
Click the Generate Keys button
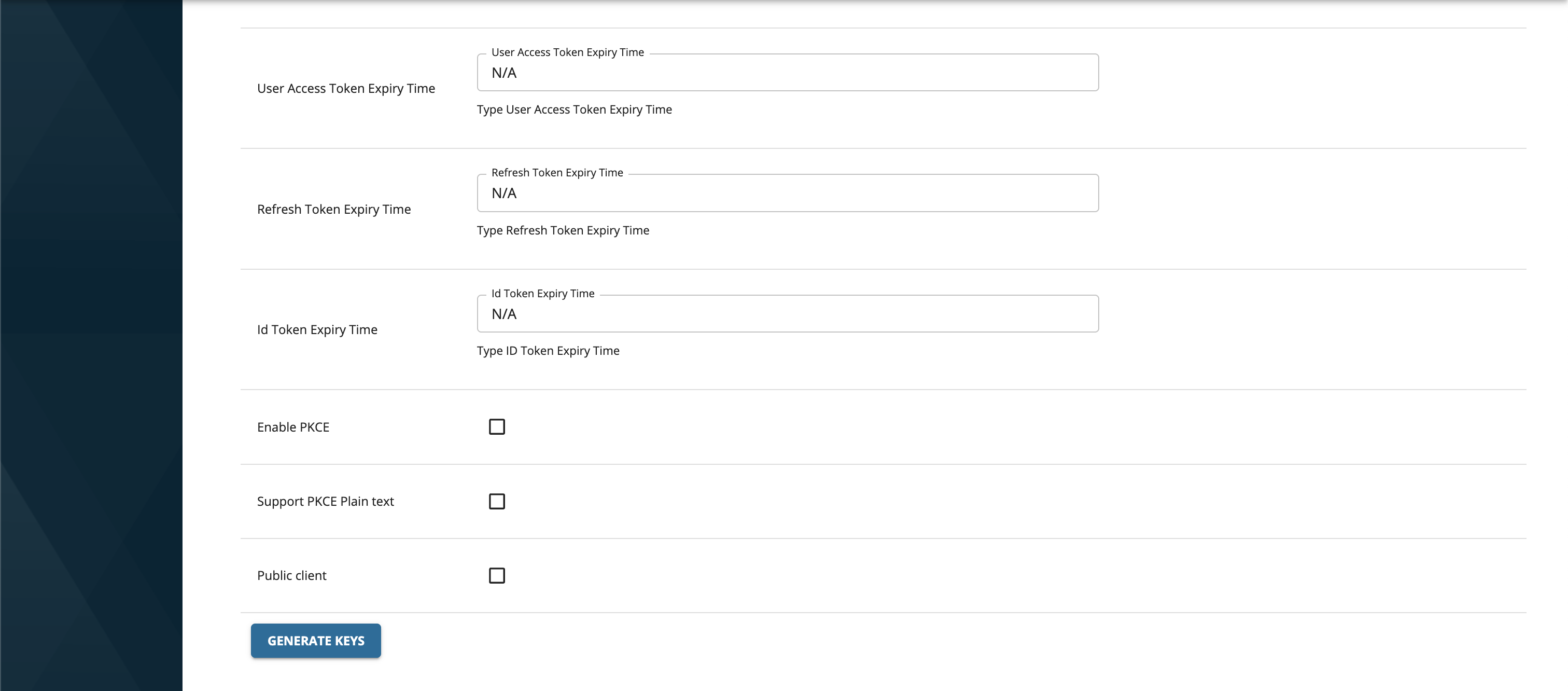pyautogui.click(x=315, y=640)
